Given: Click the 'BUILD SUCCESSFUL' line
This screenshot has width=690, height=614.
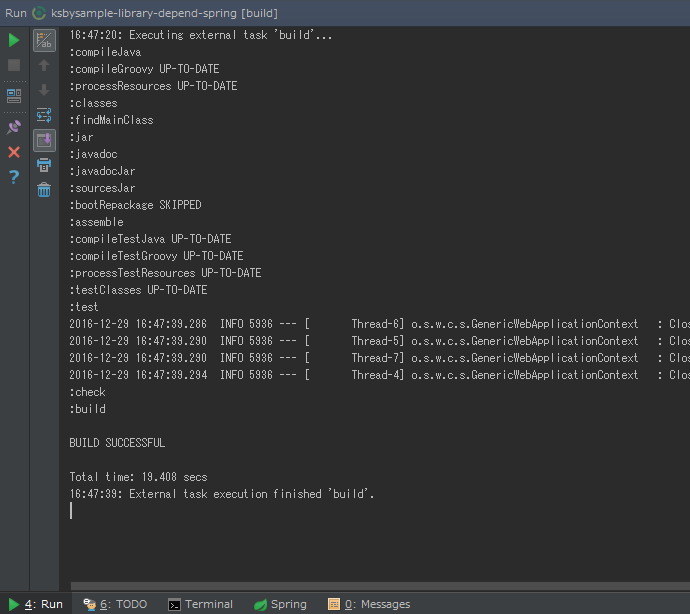Looking at the screenshot, I should 117,443.
